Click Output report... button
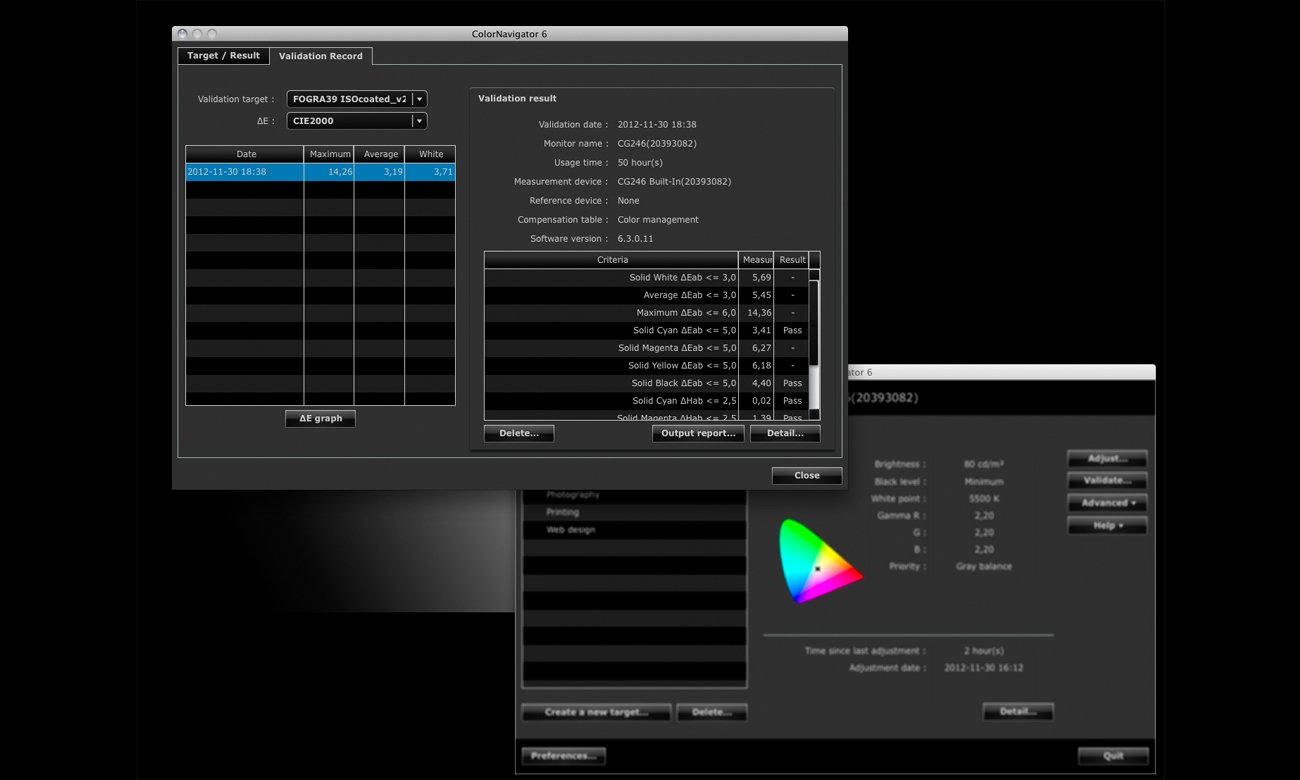This screenshot has height=780, width=1300. click(699, 434)
